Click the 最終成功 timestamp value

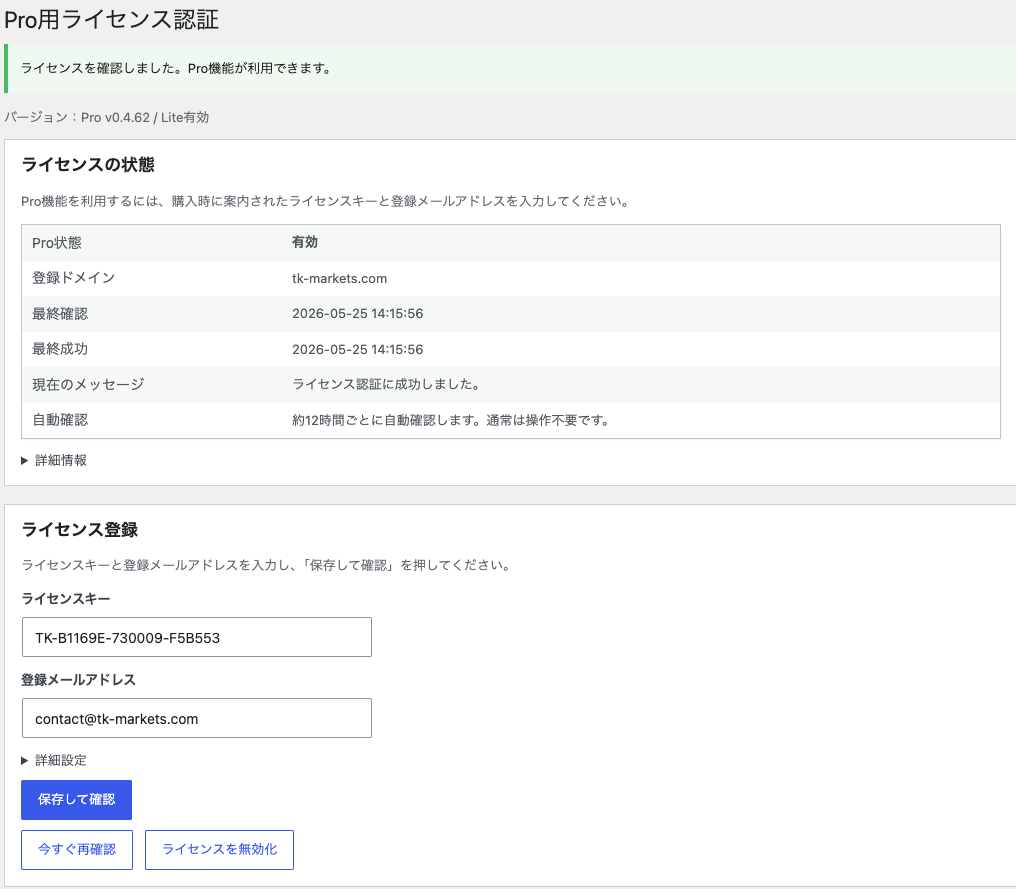[x=358, y=349]
